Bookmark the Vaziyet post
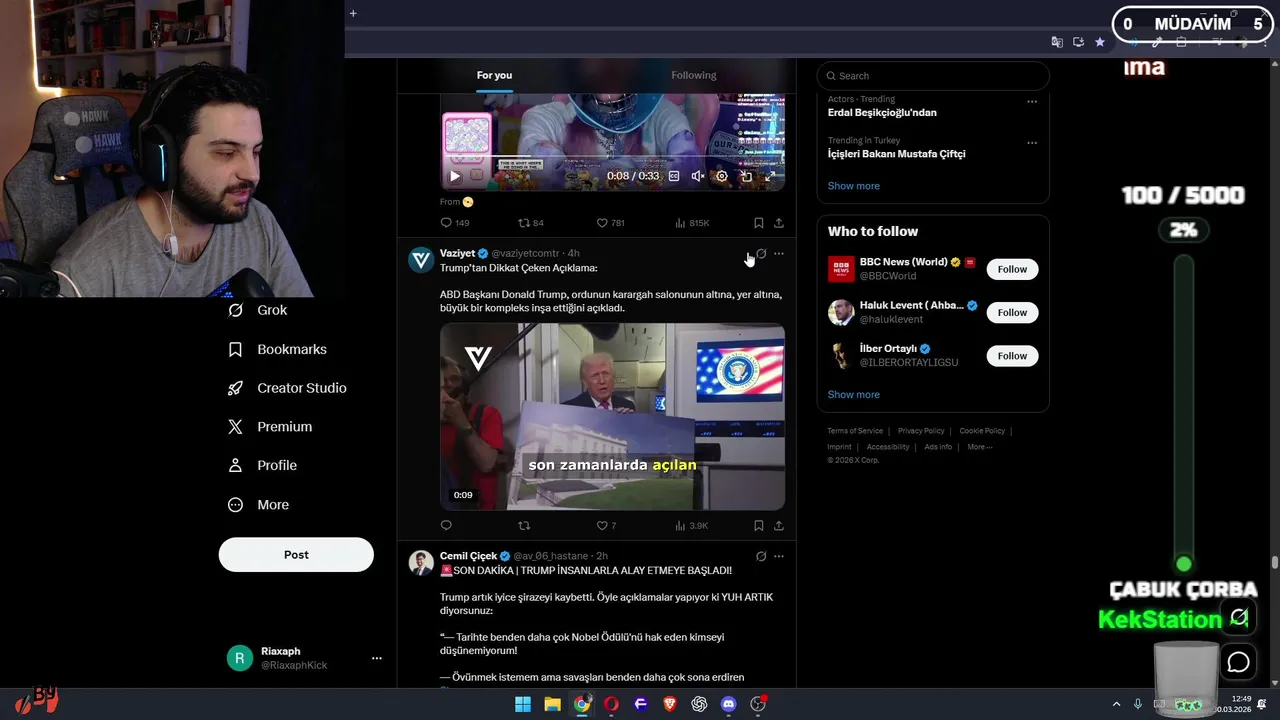This screenshot has height=720, width=1280. click(758, 526)
